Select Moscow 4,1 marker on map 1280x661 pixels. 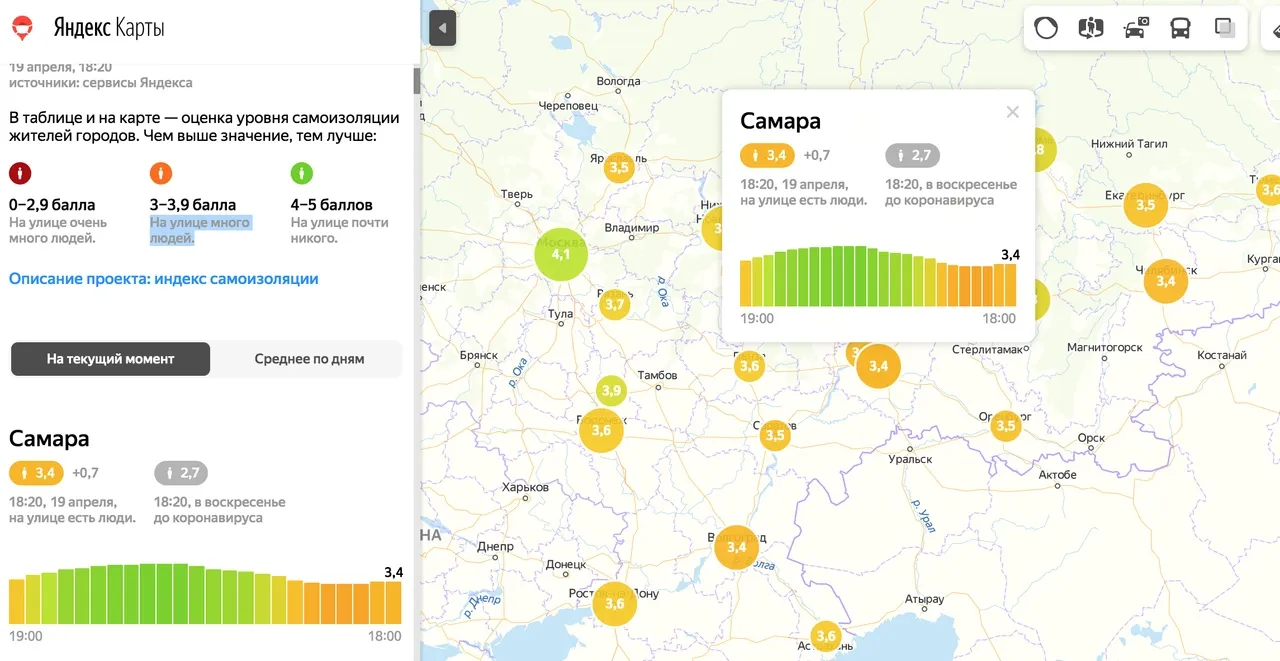561,254
